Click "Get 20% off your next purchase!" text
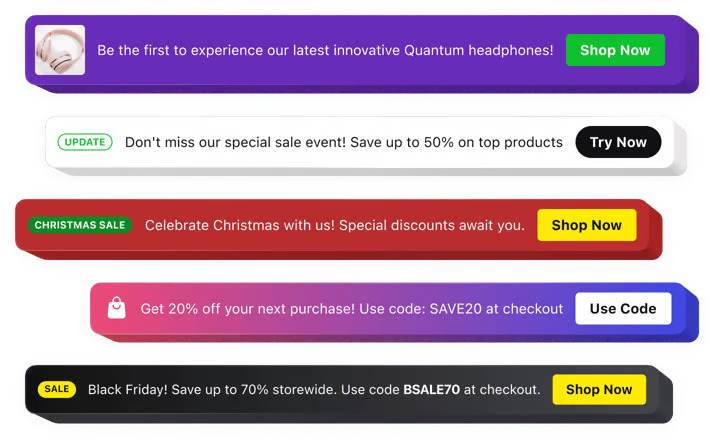Viewport: 714px width, 440px height. [x=253, y=309]
